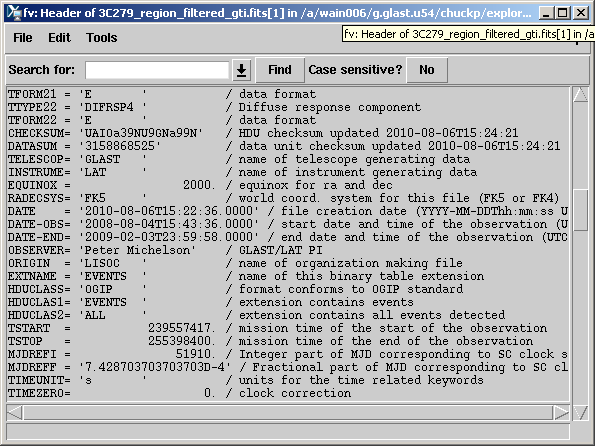
Task: Maximize the fv header window
Action: click(562, 14)
